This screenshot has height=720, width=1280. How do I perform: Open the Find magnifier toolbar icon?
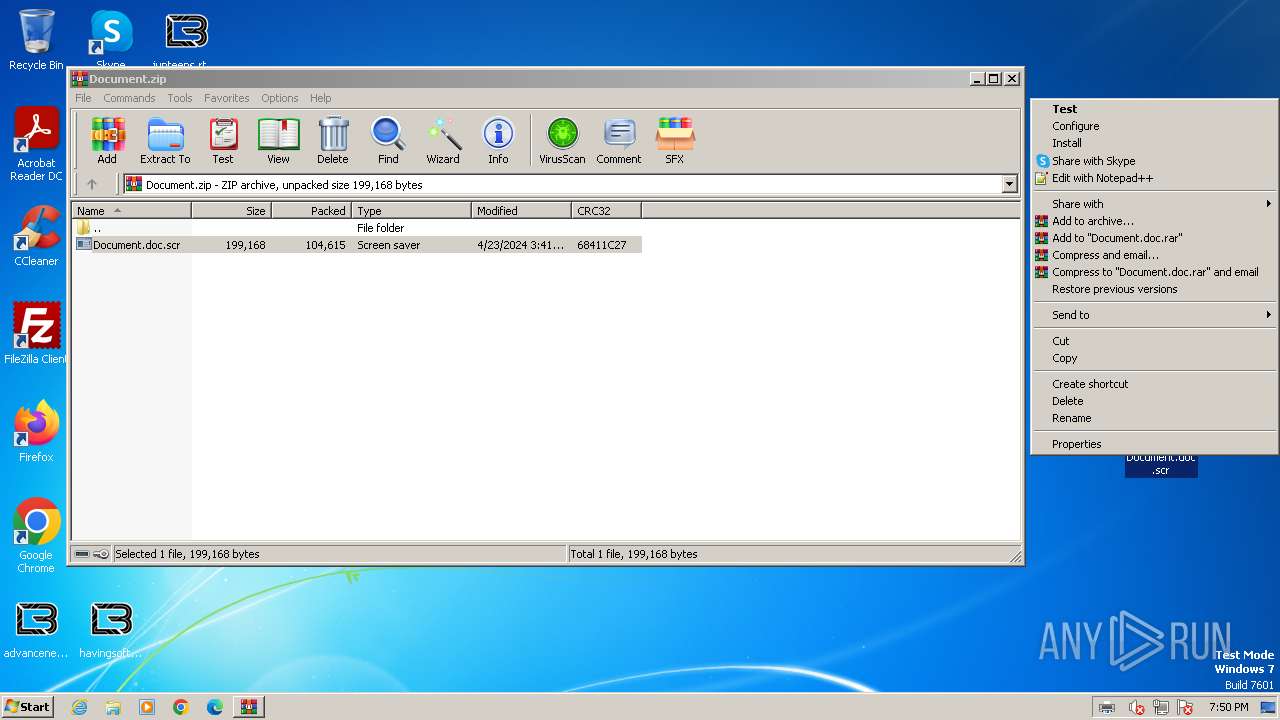(388, 140)
